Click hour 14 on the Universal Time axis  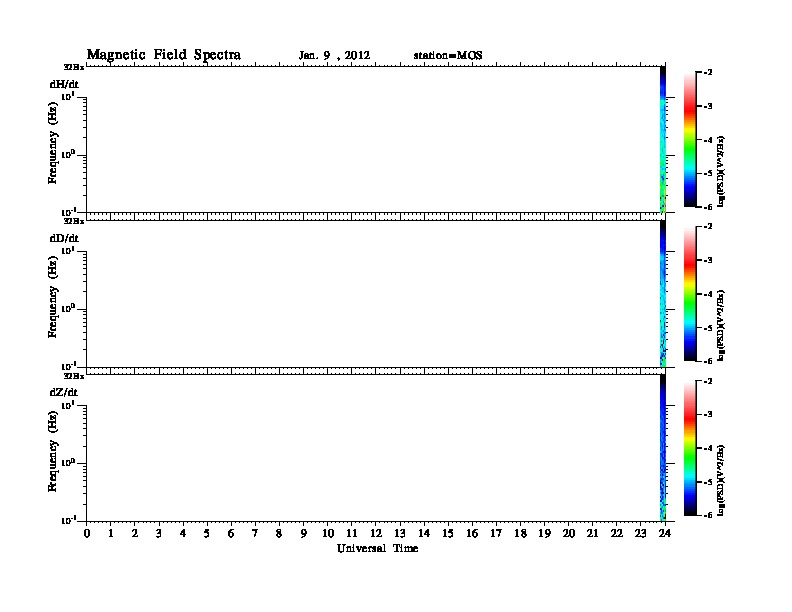click(424, 533)
